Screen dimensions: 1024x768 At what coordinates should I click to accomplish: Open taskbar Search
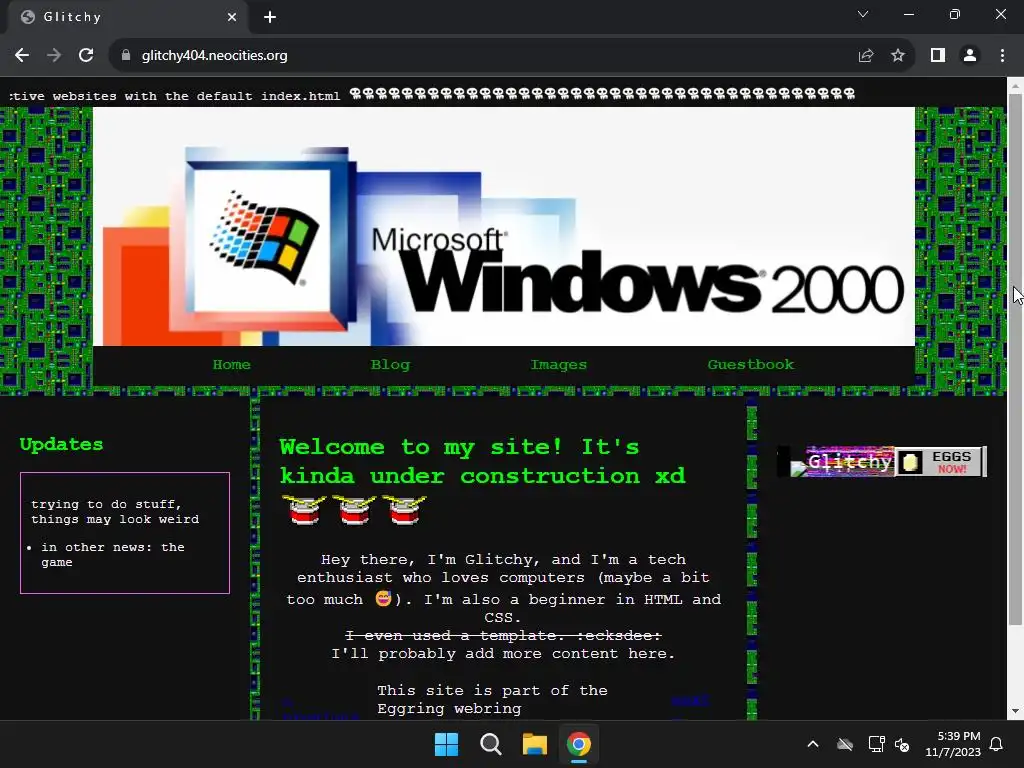490,744
